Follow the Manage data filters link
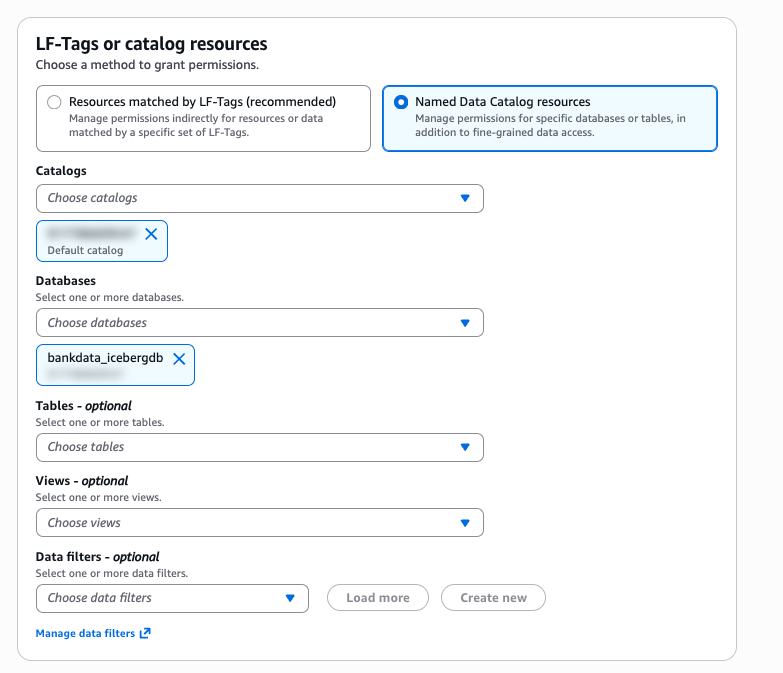 pos(85,633)
